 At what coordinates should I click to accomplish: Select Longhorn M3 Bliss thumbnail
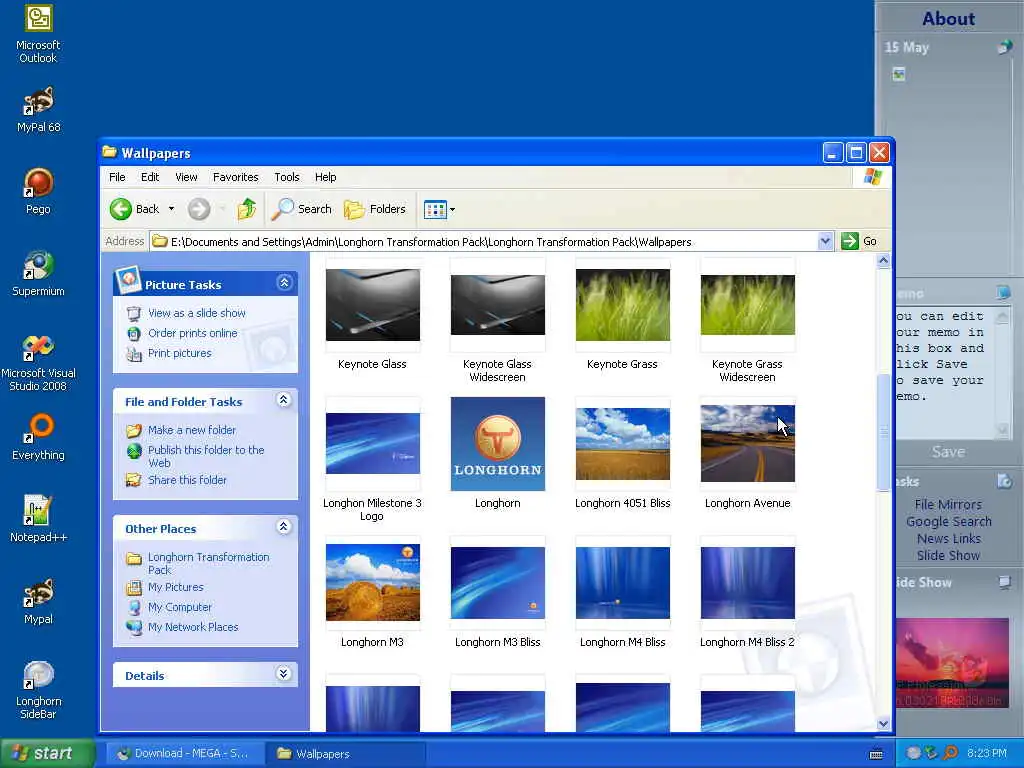tap(498, 583)
